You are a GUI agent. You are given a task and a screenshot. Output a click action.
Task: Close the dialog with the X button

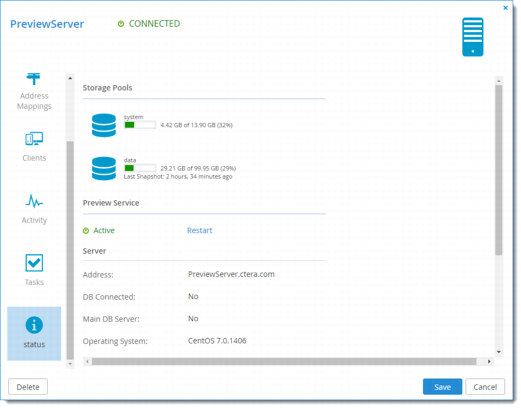click(505, 8)
